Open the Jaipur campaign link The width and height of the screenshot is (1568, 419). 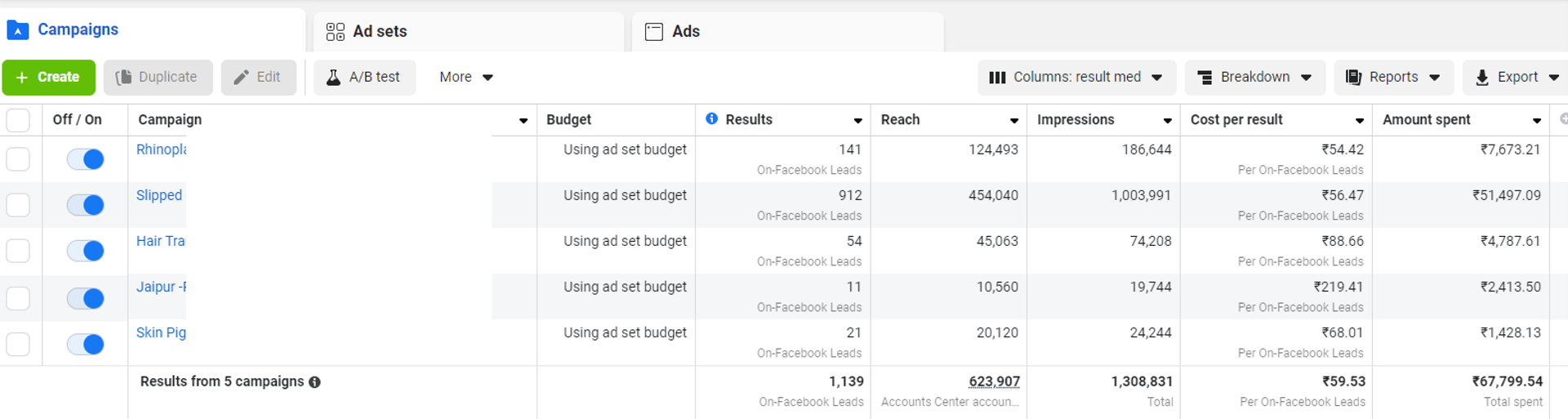pyautogui.click(x=161, y=287)
